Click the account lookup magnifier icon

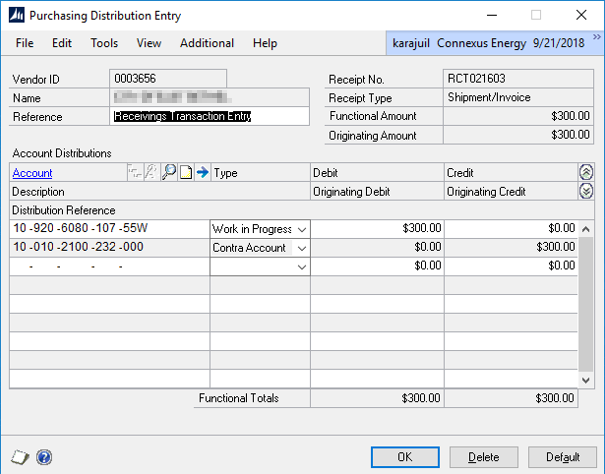(x=169, y=173)
